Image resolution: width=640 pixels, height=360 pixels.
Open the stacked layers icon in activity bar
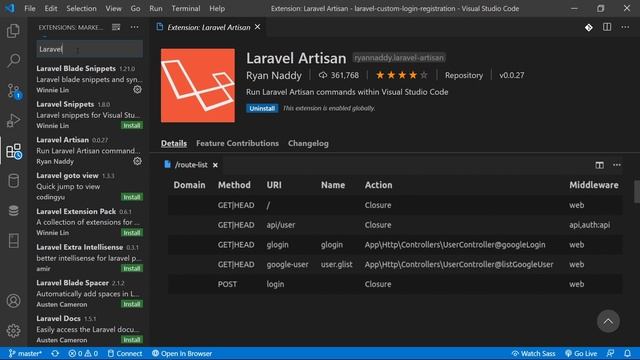(13, 211)
